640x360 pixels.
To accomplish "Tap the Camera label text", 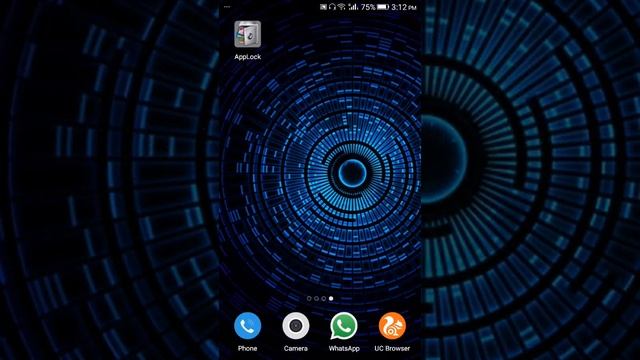I will [x=296, y=348].
